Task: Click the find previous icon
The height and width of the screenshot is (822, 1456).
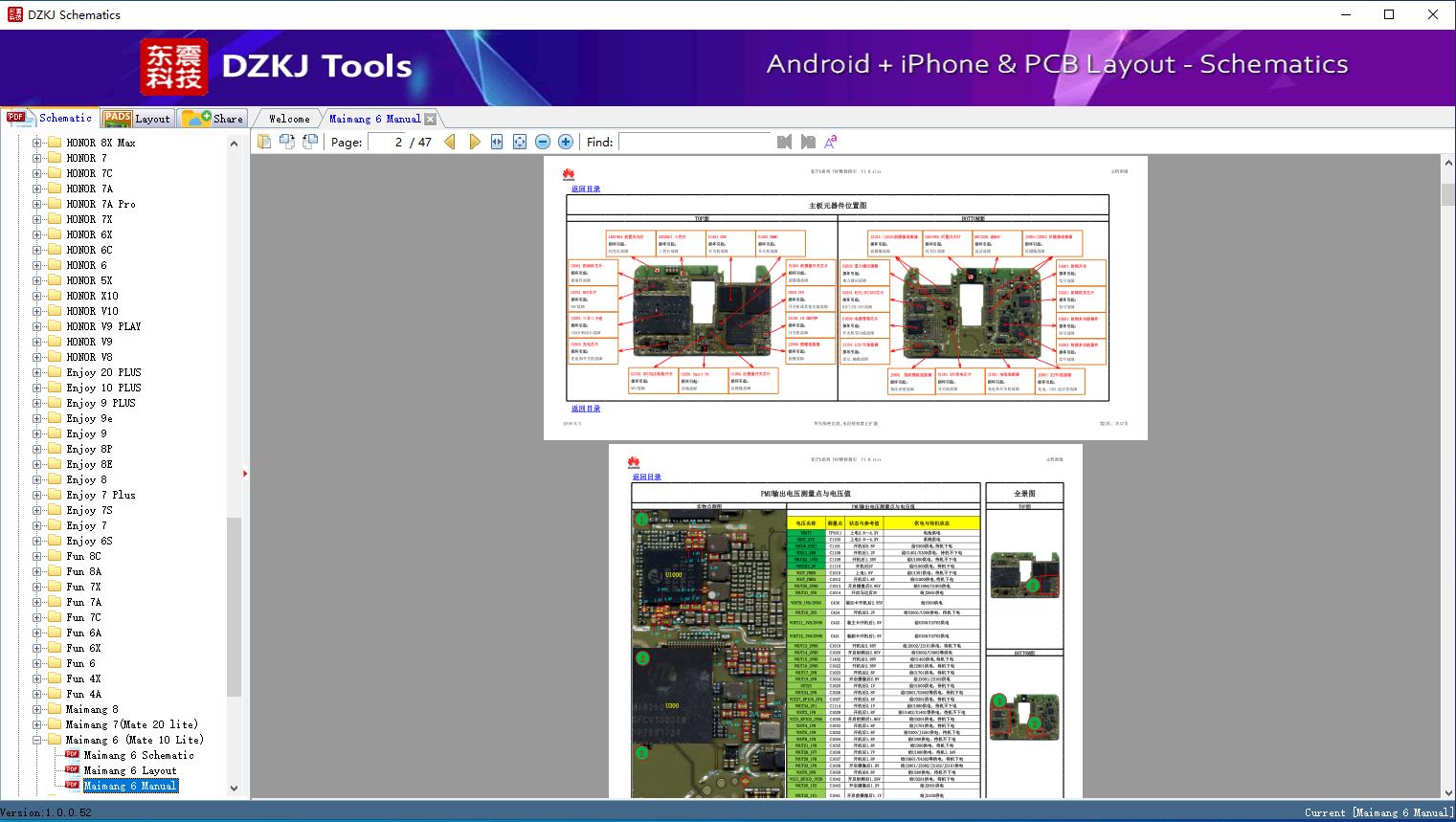Action: (785, 142)
